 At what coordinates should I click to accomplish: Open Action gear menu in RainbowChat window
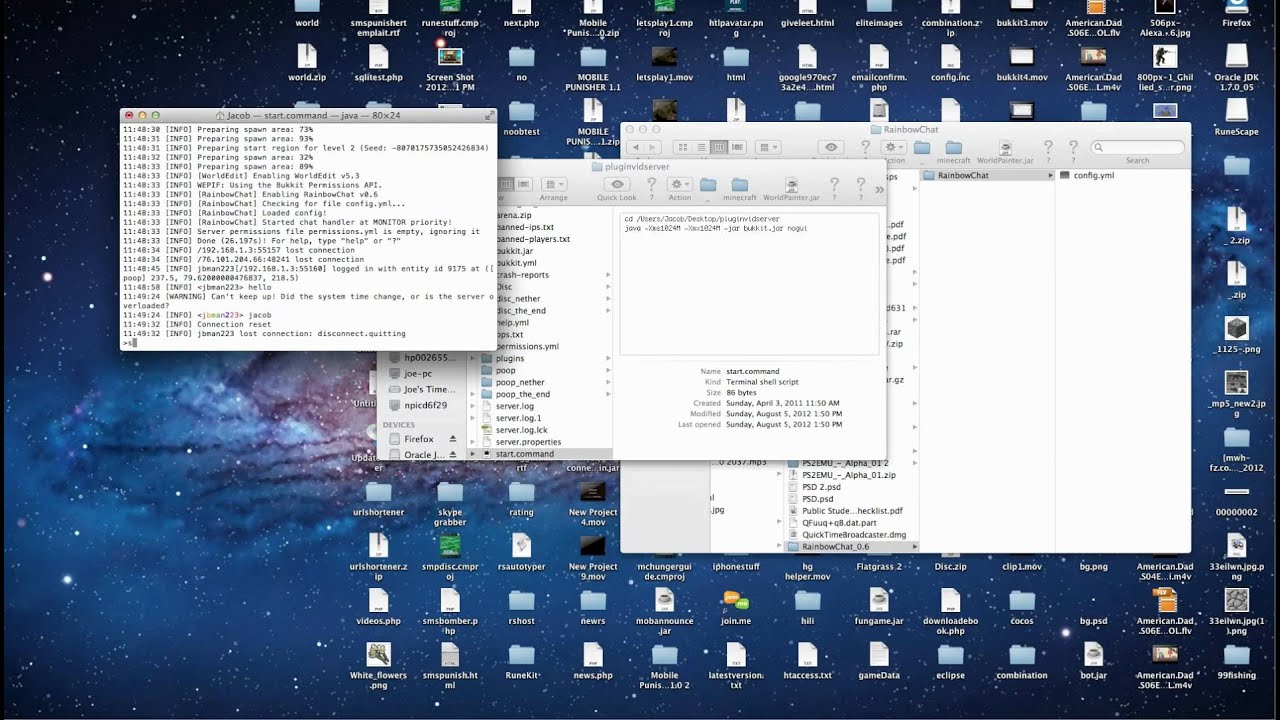click(x=893, y=147)
